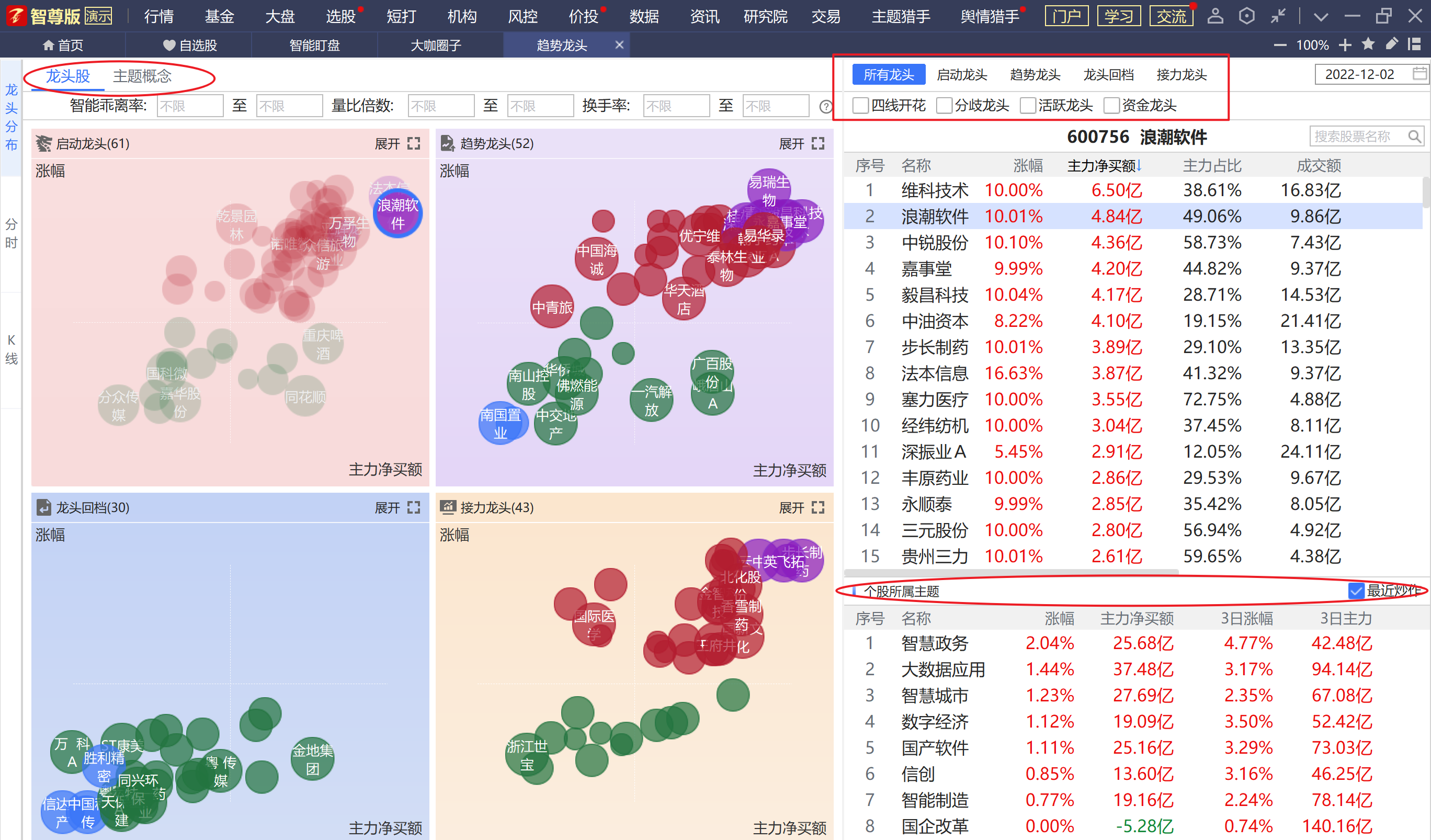The height and width of the screenshot is (840, 1431).
Task: Click the 龙头回档 header icon
Action: point(43,507)
